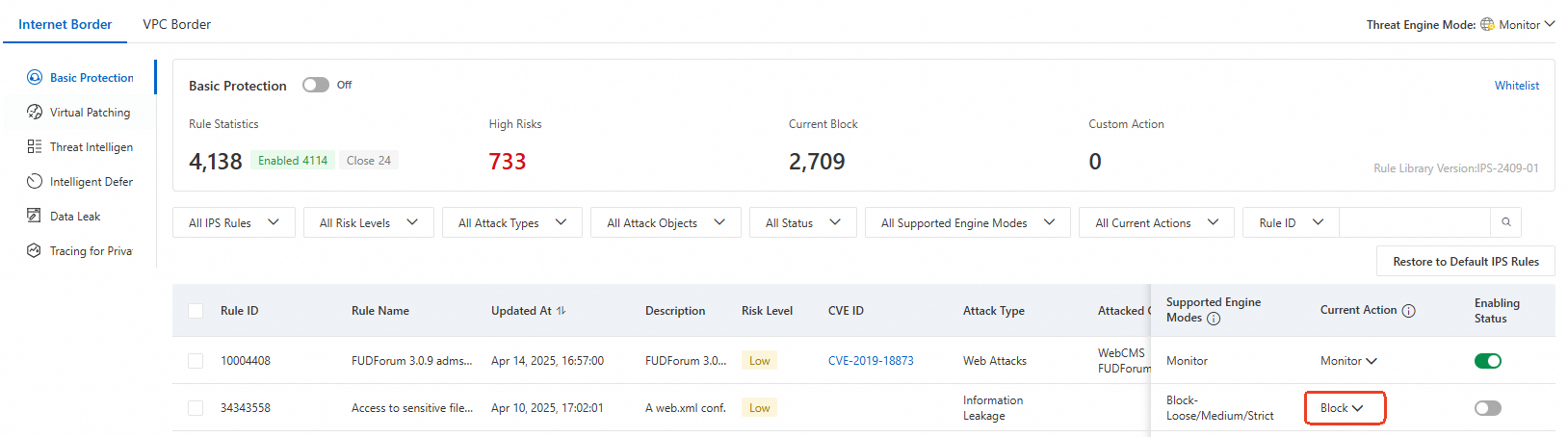The height and width of the screenshot is (437, 1568).
Task: Click Restore to Default IPS Rules
Action: click(x=1466, y=261)
